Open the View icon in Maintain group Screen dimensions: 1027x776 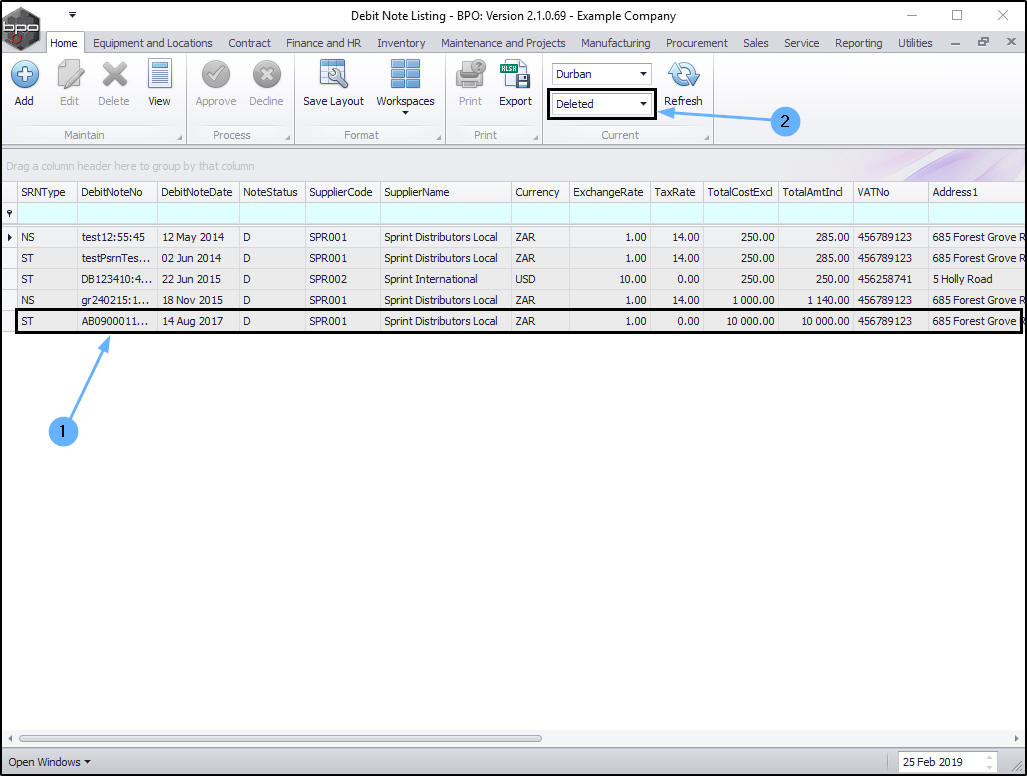point(159,75)
